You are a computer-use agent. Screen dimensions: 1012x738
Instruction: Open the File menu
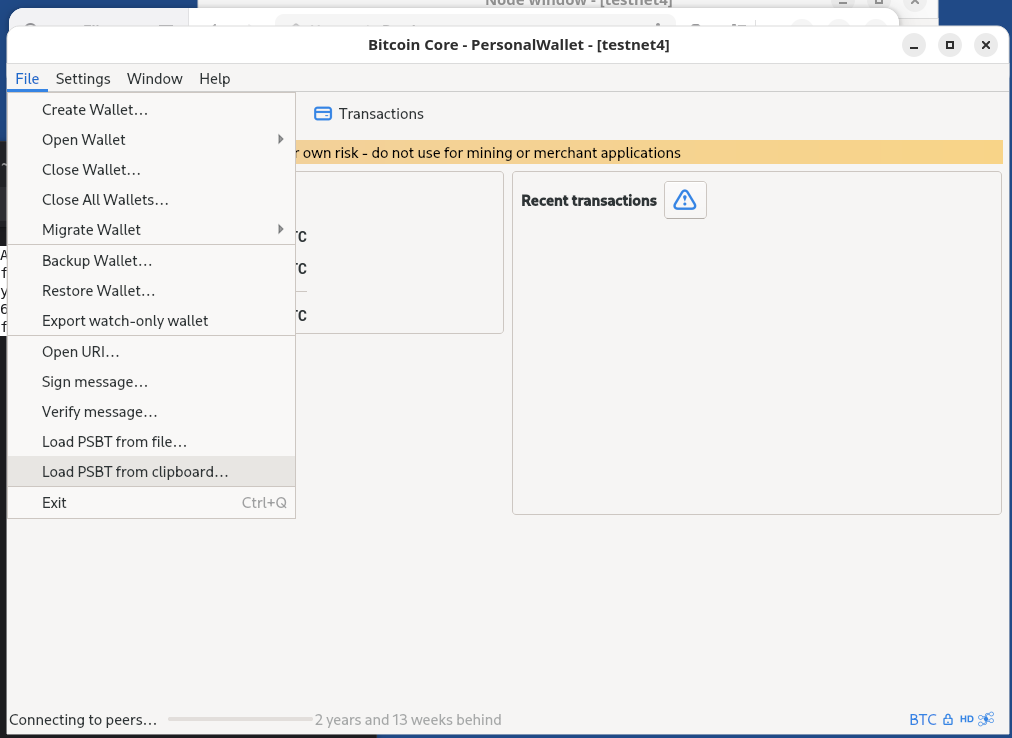coord(27,79)
